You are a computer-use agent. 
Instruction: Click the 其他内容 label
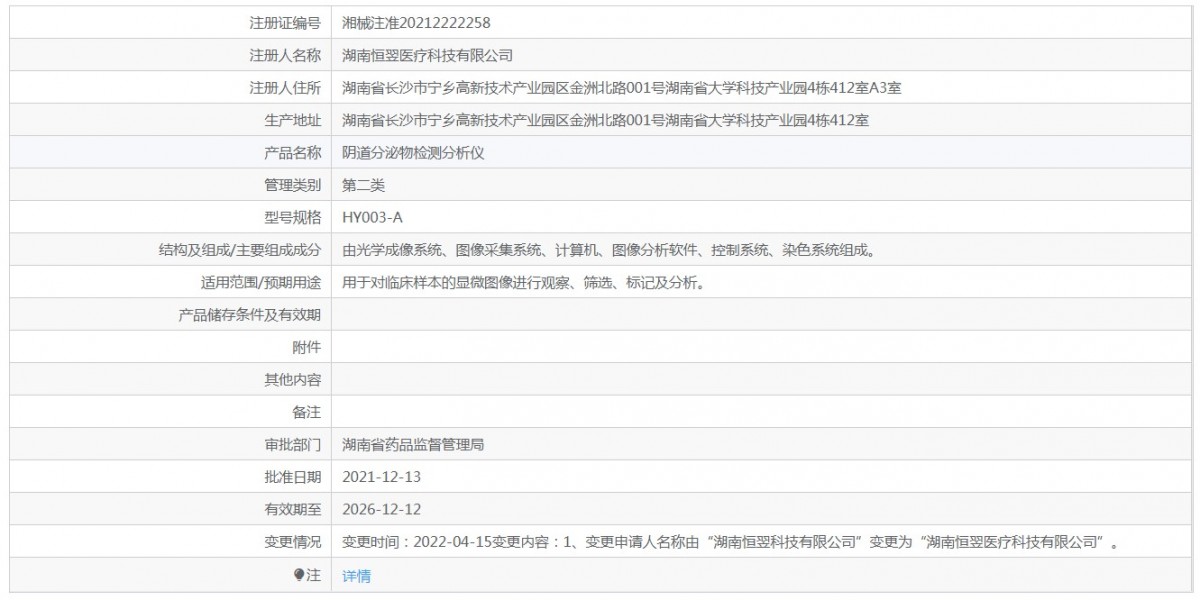[x=292, y=380]
